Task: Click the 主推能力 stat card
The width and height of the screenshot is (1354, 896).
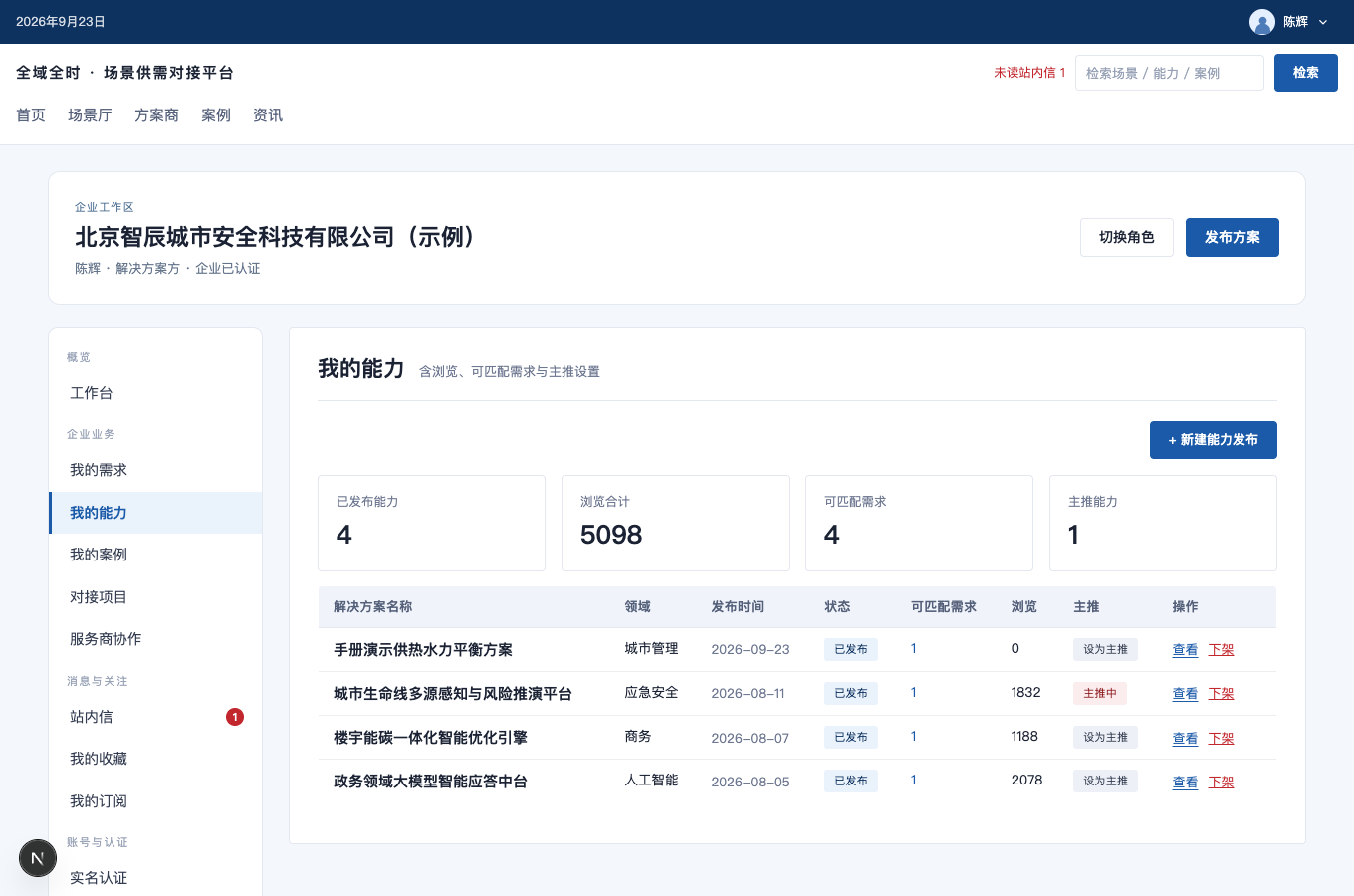Action: click(1163, 523)
